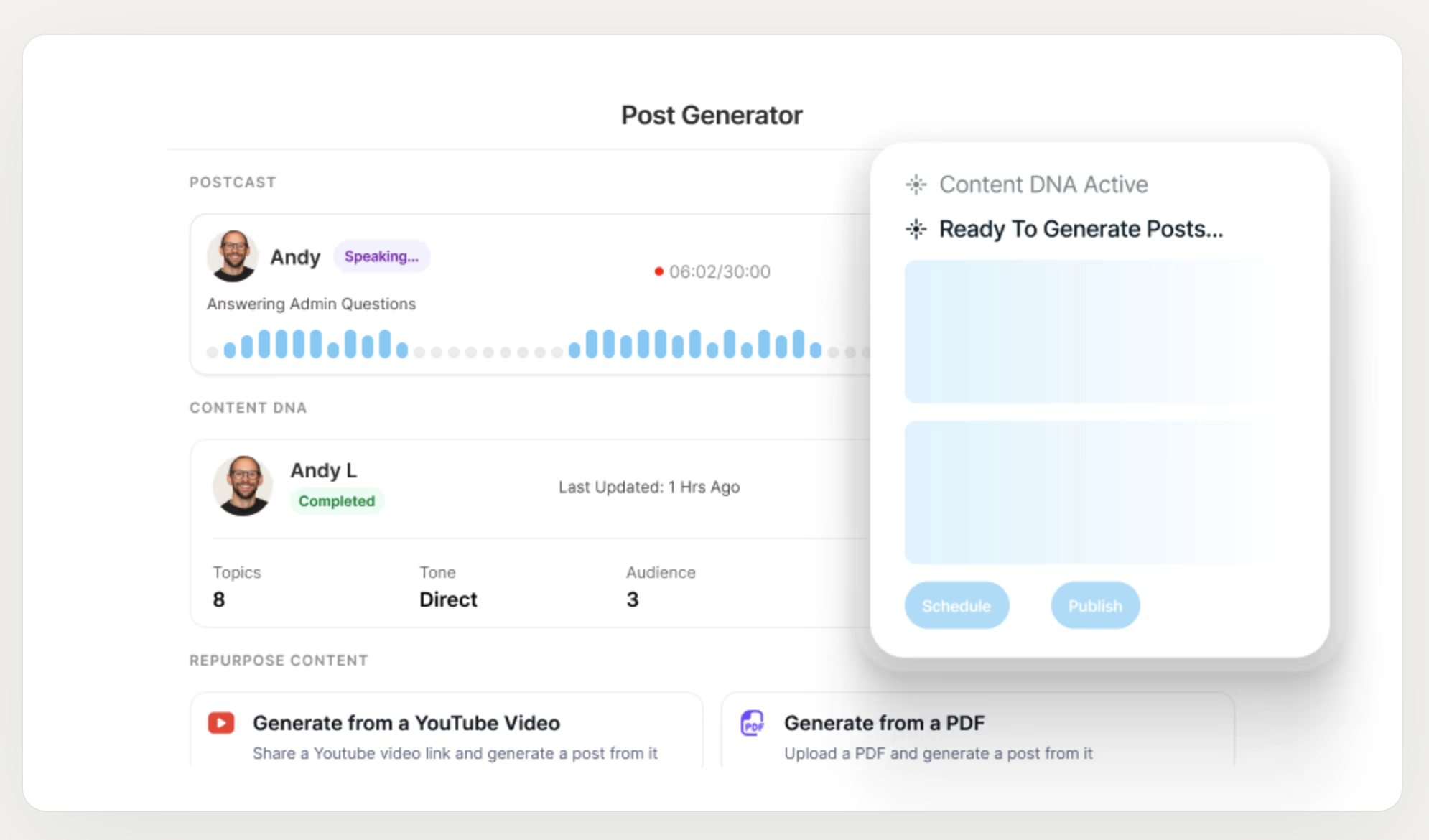Viewport: 1429px width, 840px height.
Task: Toggle the Speaking status badge next to Andy
Action: pos(381,256)
